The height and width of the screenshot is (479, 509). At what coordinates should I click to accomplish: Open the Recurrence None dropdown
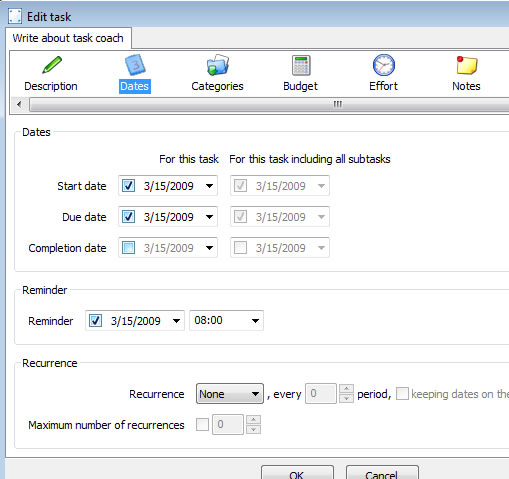[x=230, y=394]
